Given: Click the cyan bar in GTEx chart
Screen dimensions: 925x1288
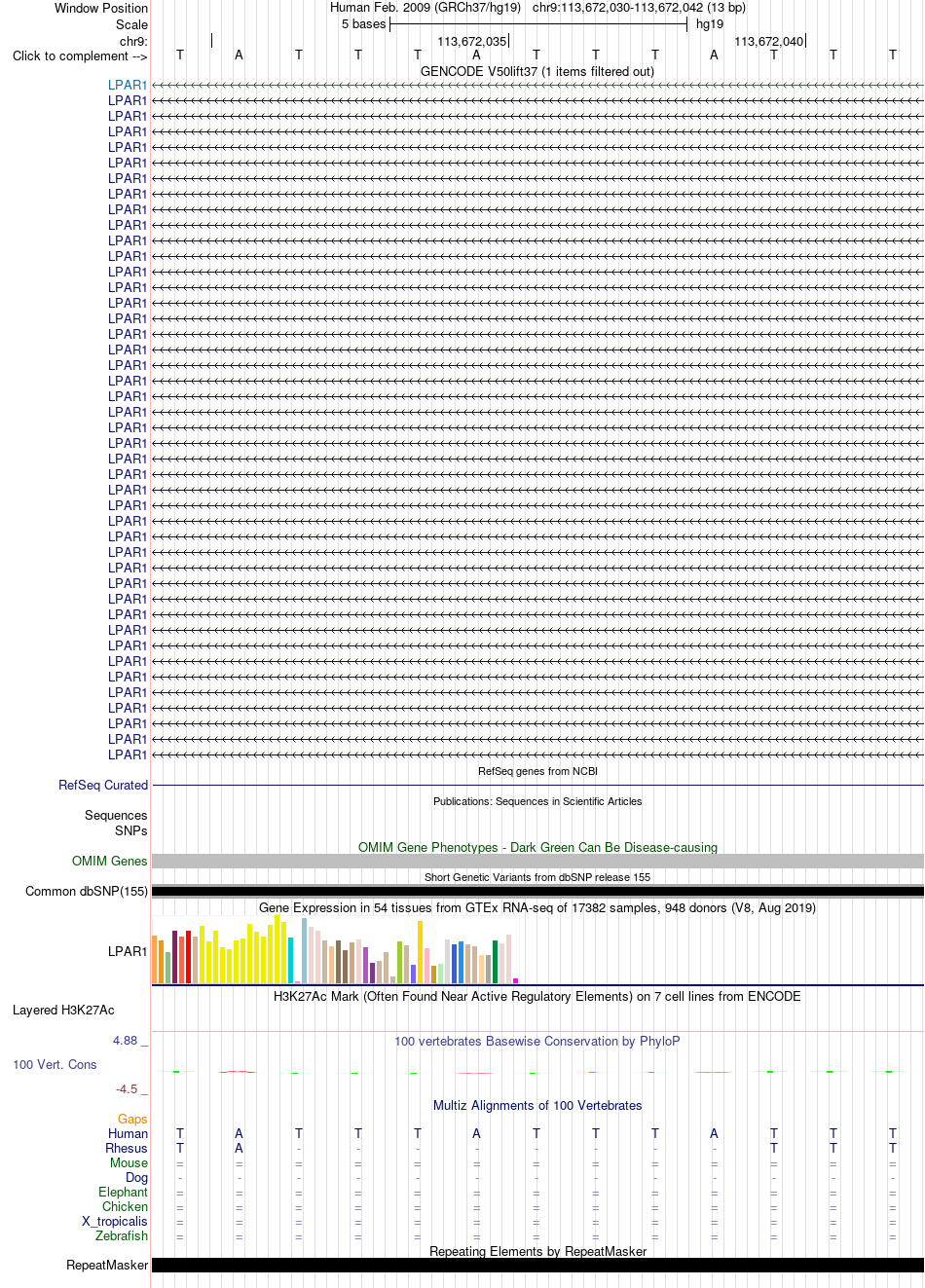Looking at the screenshot, I should [291, 960].
